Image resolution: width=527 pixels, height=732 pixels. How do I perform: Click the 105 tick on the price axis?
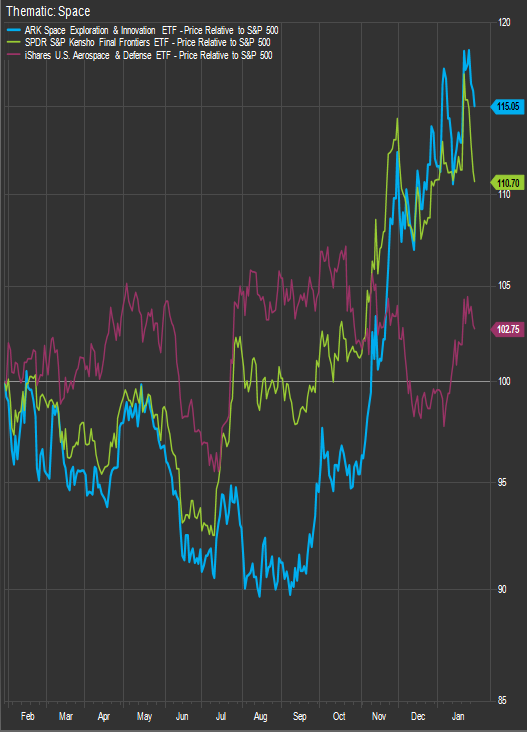(504, 286)
